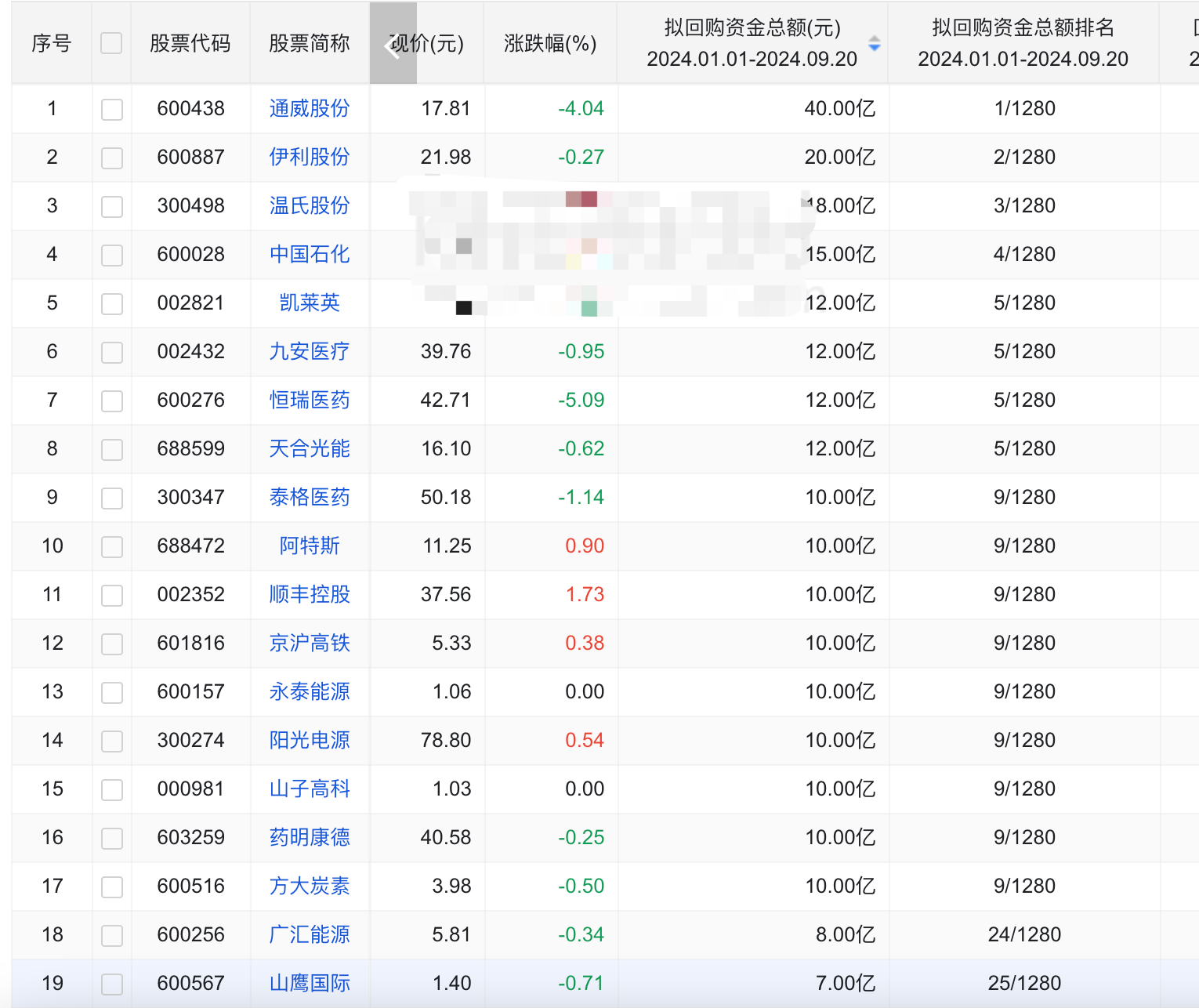Select checkbox for row 600276
The width and height of the screenshot is (1199, 1008).
(112, 401)
